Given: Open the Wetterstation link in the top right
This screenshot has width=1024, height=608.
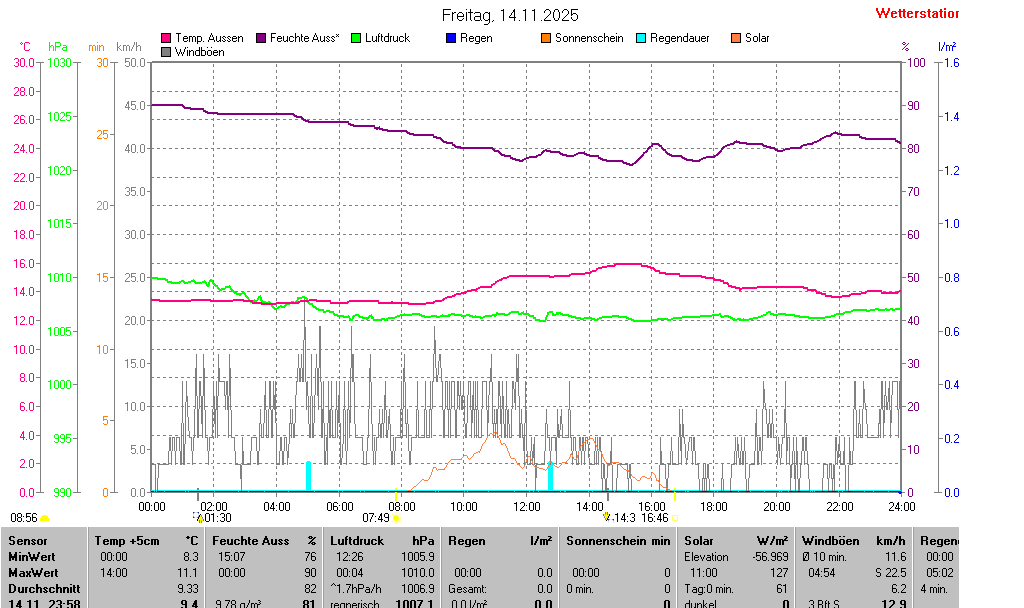Looking at the screenshot, I should (x=916, y=14).
